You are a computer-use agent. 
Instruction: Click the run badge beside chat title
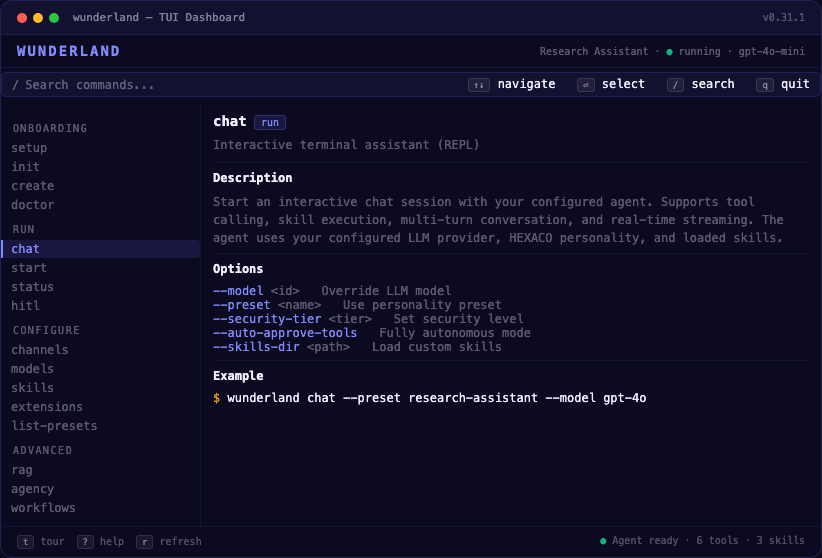coord(270,122)
